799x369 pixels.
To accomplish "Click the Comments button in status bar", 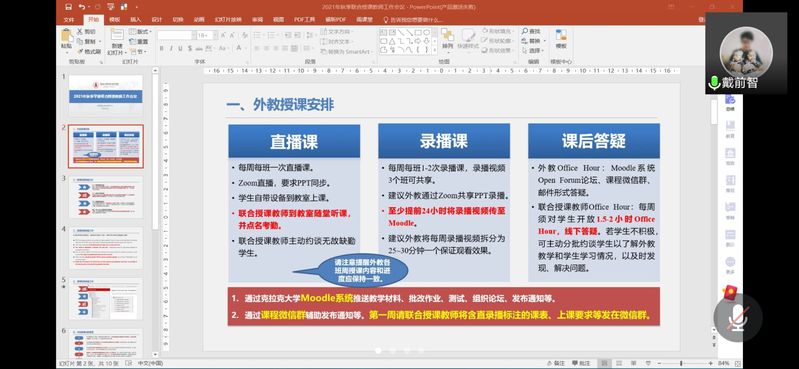I will pyautogui.click(x=580, y=363).
